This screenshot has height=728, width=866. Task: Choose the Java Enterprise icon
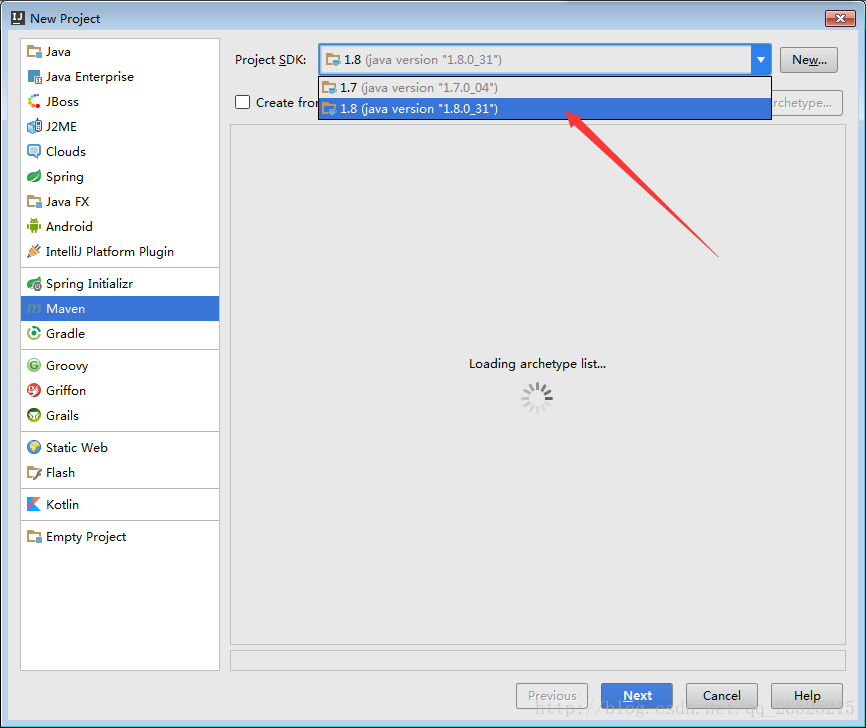34,77
